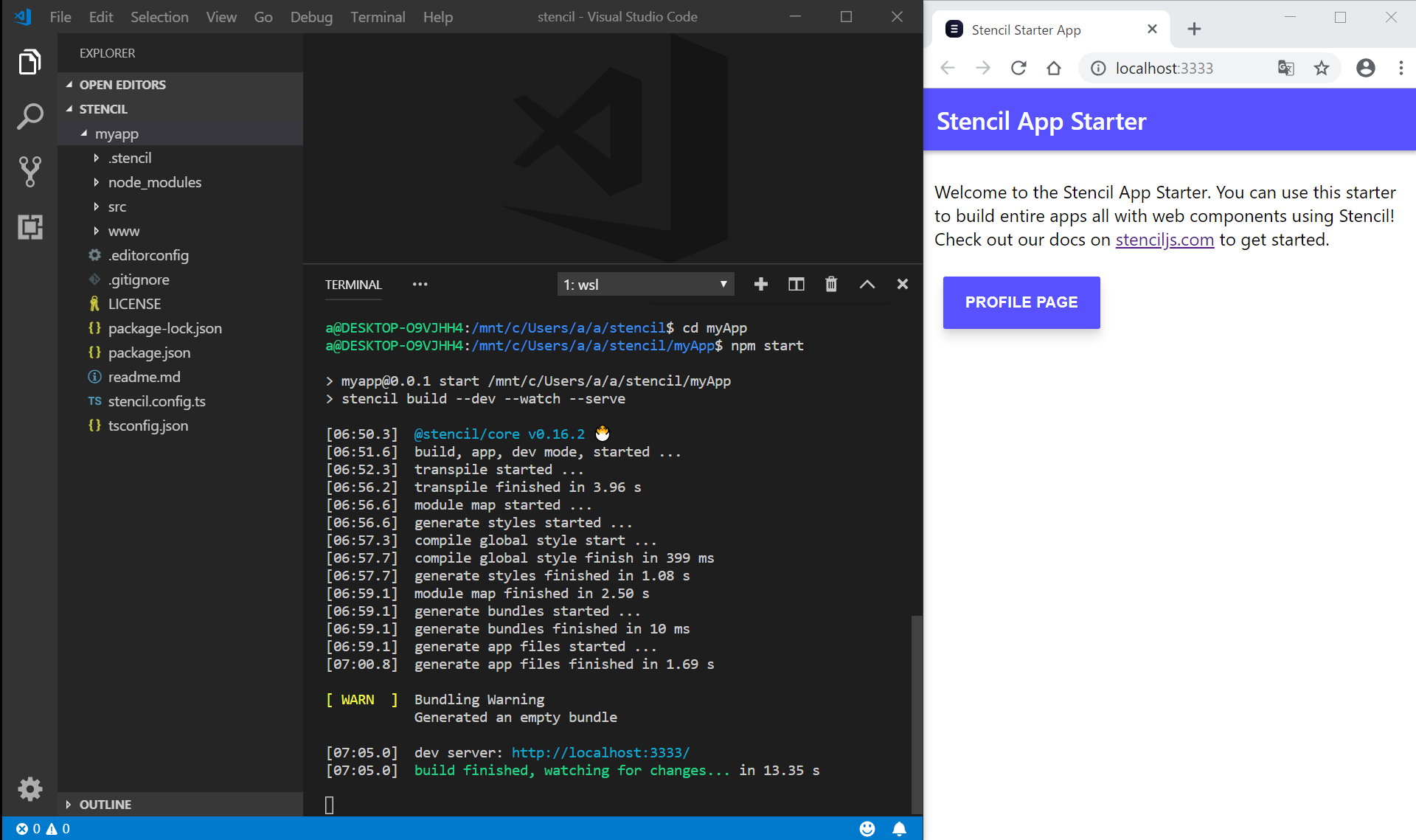Click the feedback smiley in status bar
1416x840 pixels.
click(867, 828)
